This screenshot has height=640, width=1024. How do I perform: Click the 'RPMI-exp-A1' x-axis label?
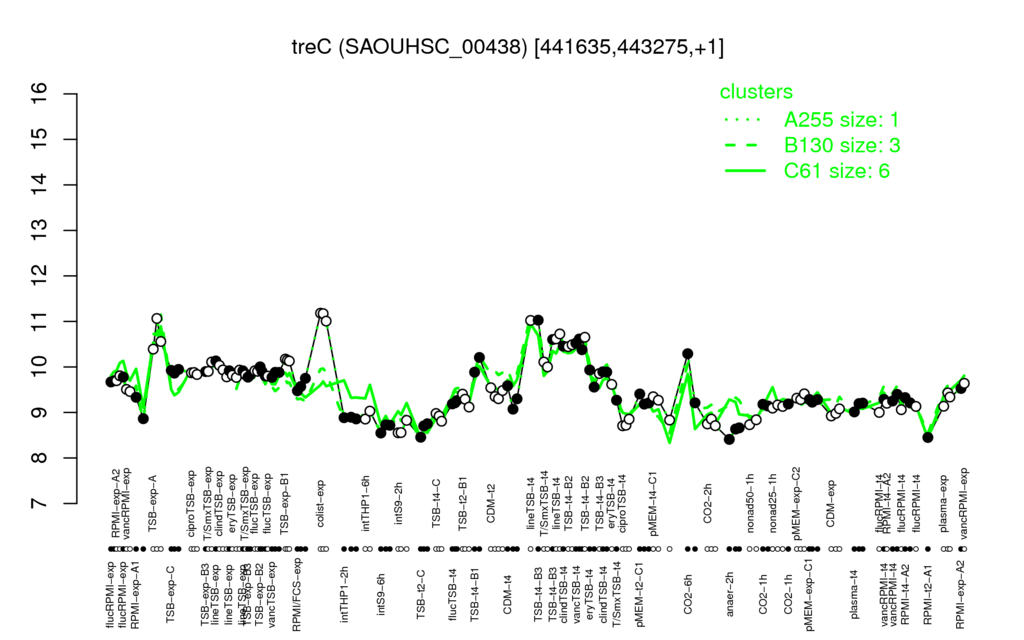[134, 593]
